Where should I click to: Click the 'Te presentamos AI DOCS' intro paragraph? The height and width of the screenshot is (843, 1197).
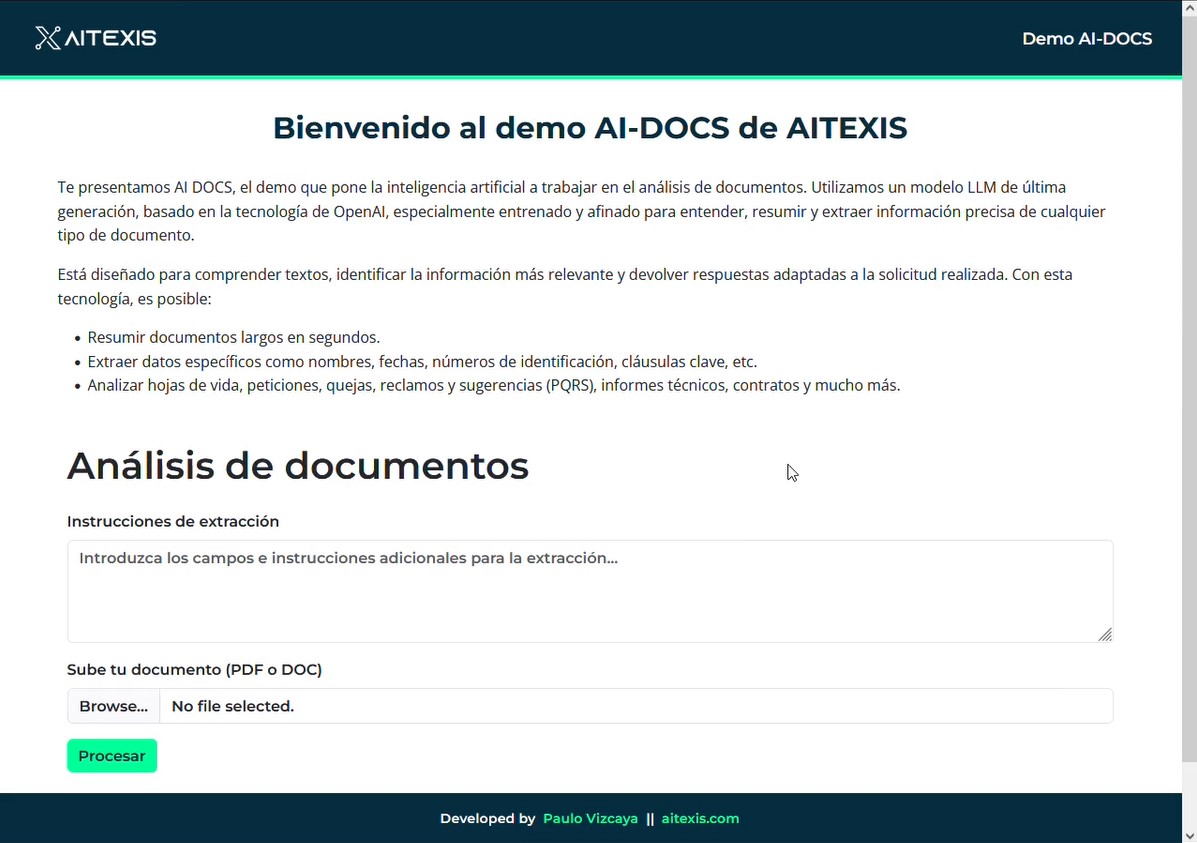point(582,212)
